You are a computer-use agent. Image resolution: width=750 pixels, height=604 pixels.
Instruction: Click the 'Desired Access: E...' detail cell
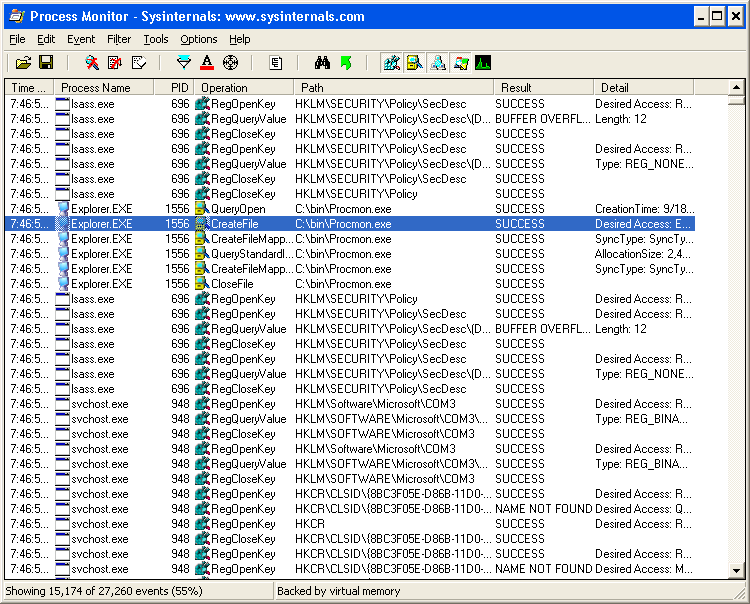pos(644,224)
